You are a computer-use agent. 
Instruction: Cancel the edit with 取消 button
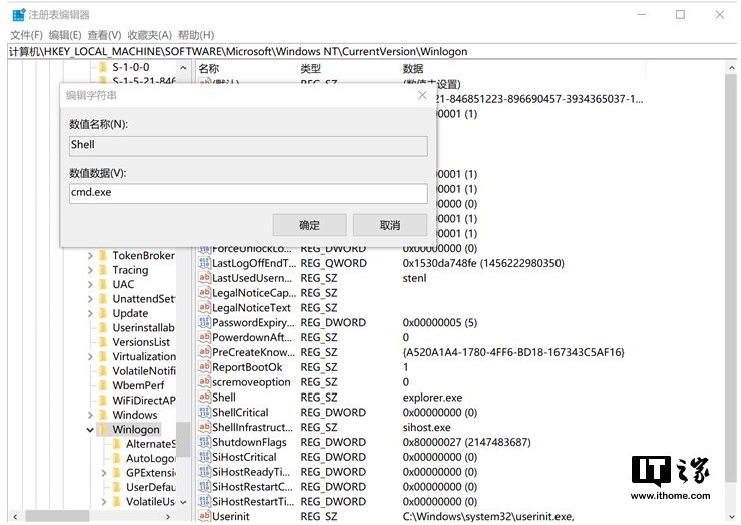390,225
